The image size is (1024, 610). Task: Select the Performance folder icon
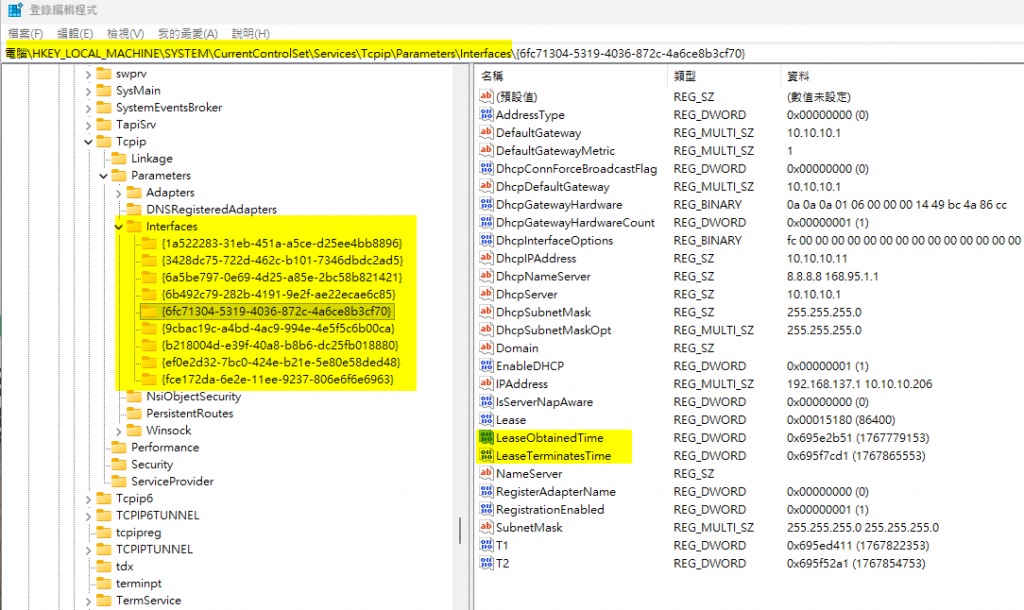pos(119,447)
